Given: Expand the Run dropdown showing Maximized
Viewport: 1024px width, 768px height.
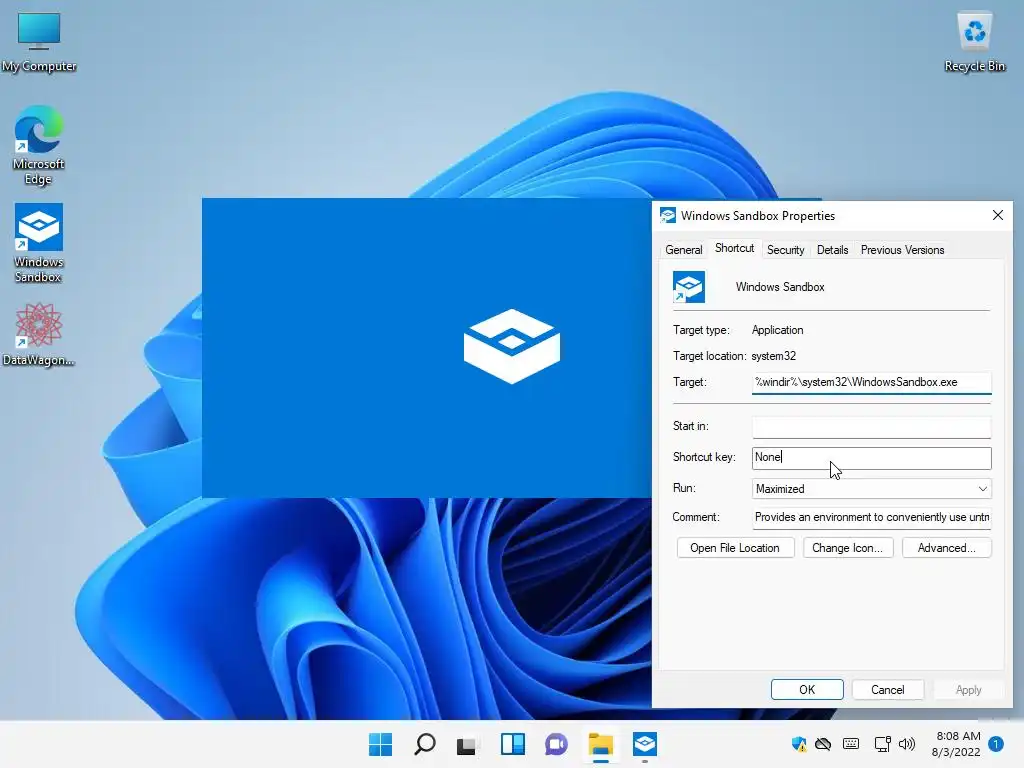Looking at the screenshot, I should pos(872,489).
